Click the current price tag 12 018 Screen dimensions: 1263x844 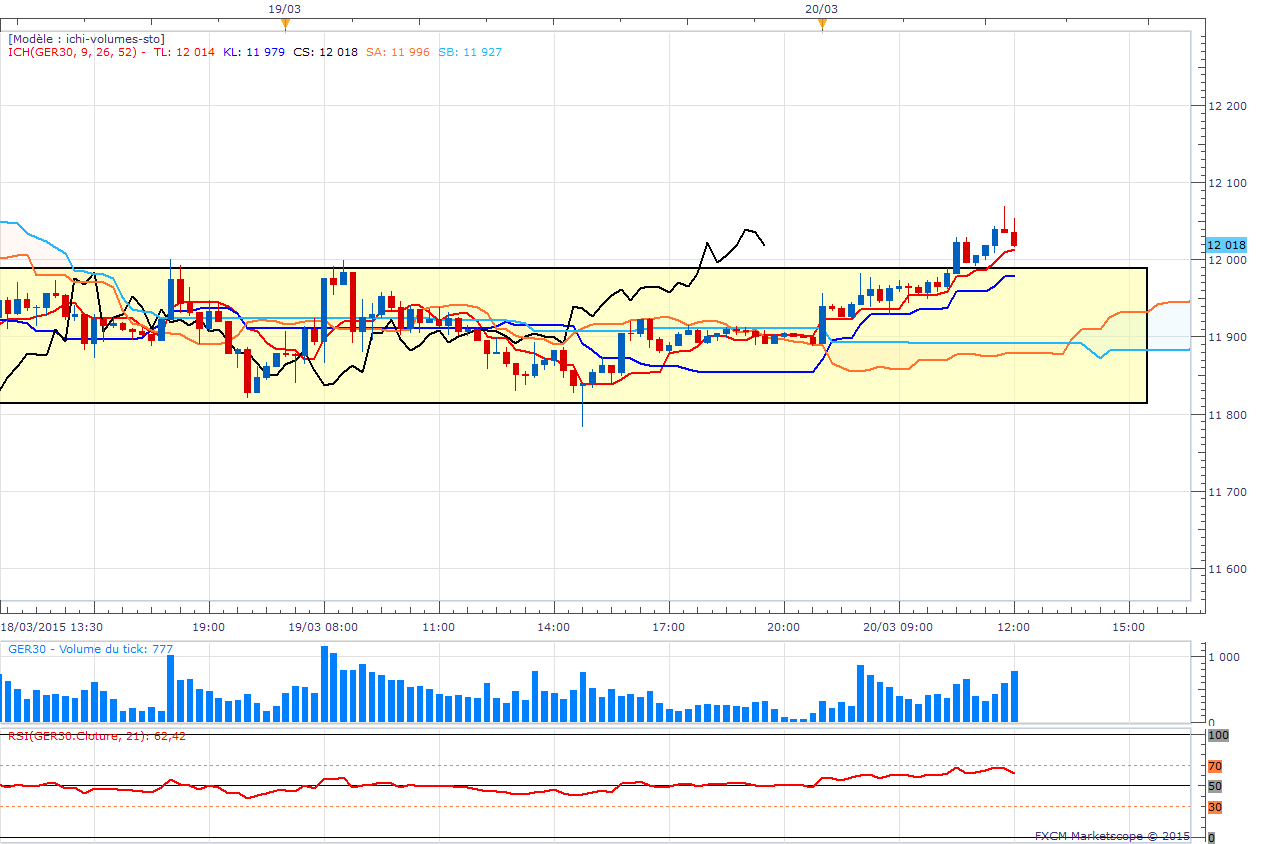click(x=1226, y=245)
